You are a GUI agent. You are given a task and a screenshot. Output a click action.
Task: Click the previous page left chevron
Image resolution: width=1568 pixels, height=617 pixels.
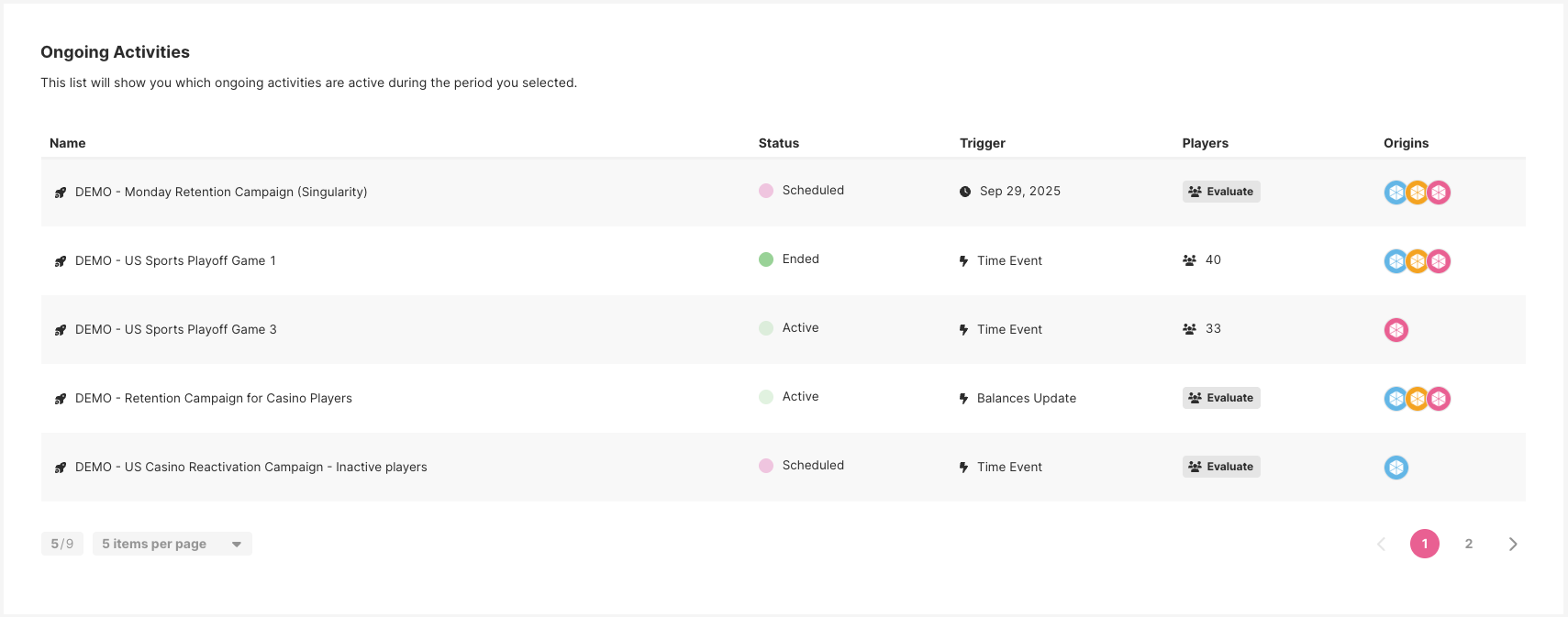click(1381, 544)
